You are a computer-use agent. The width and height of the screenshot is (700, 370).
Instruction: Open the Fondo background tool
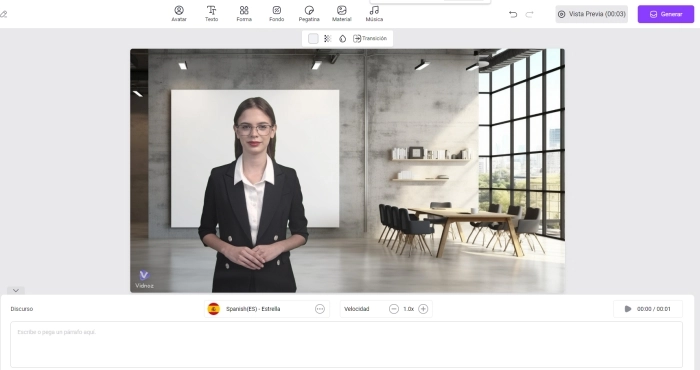point(277,13)
